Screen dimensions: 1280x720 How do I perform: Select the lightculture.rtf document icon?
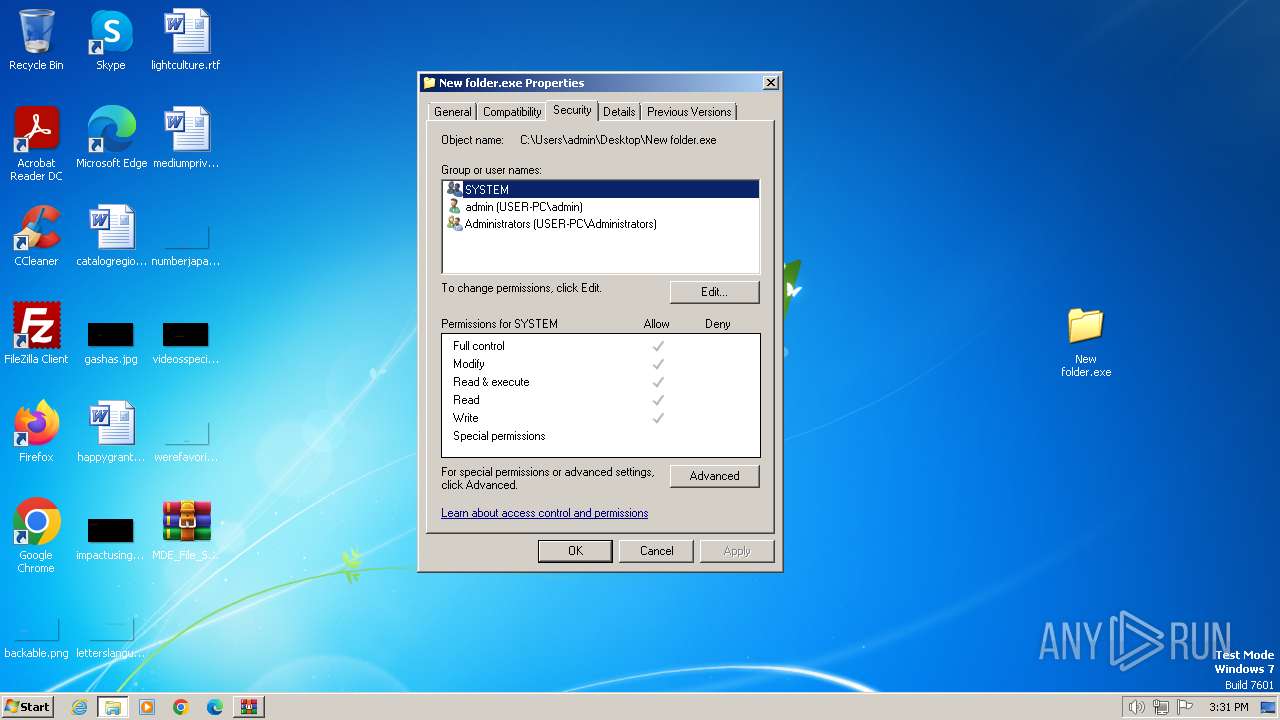(186, 40)
